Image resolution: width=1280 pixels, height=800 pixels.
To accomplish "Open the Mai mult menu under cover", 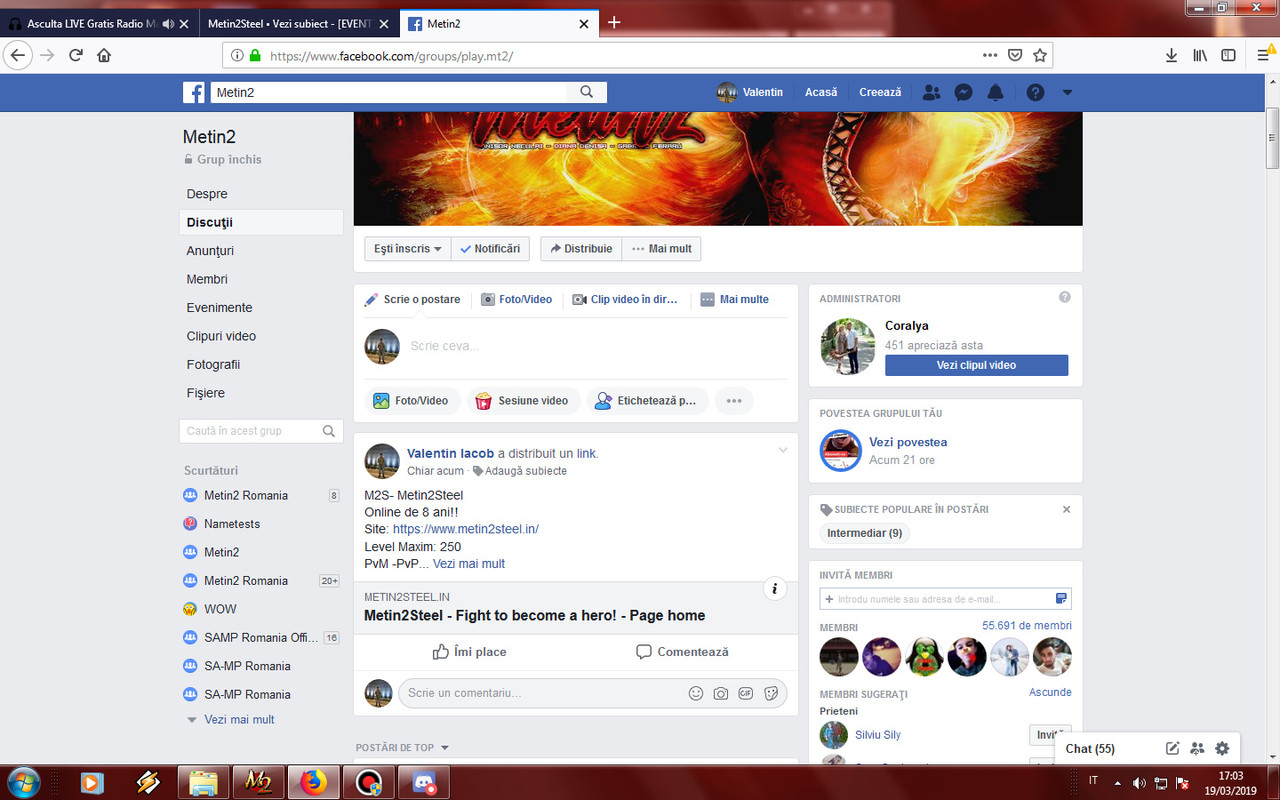I will click(x=661, y=249).
